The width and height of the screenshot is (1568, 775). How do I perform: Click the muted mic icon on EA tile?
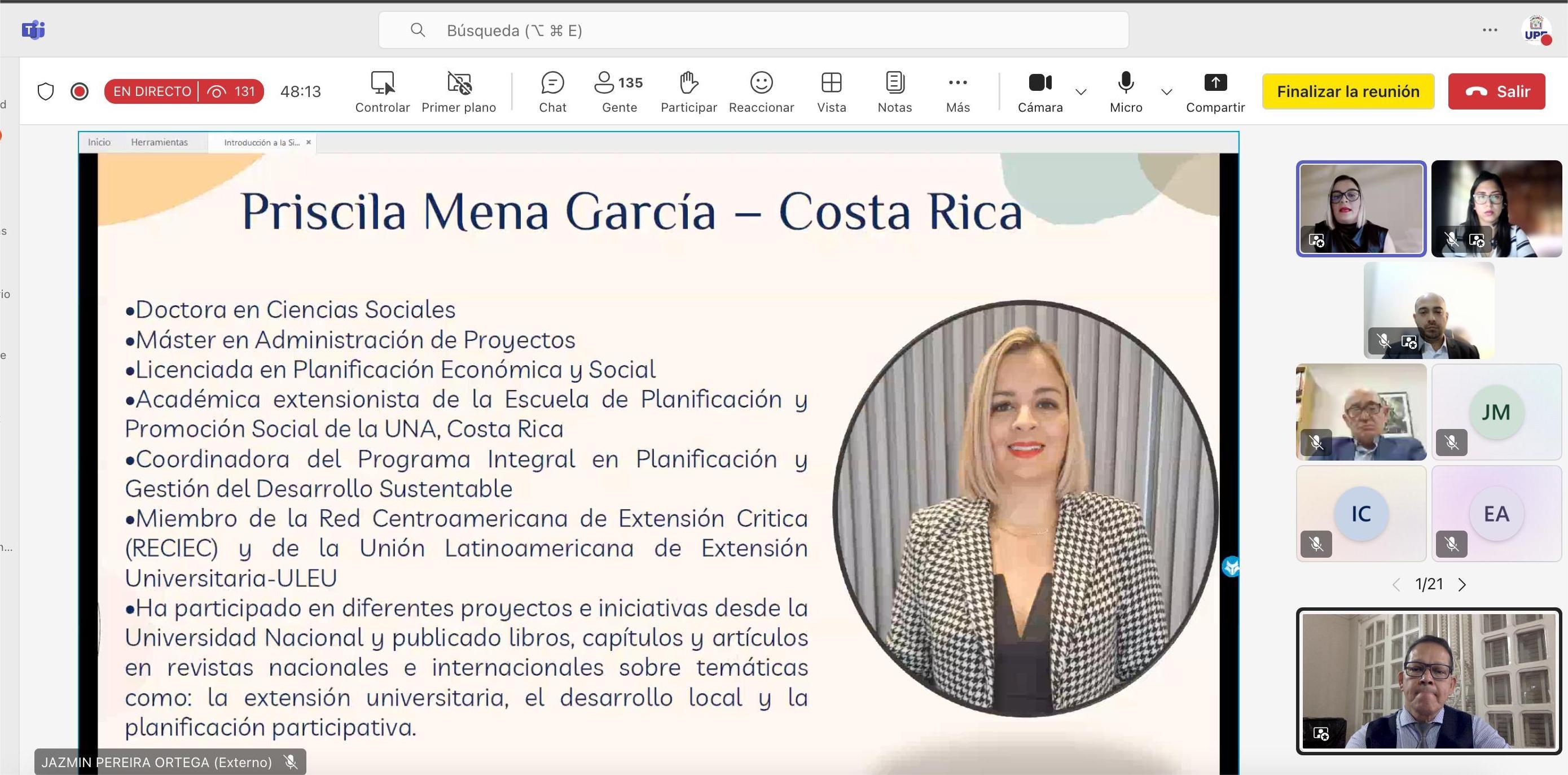(x=1452, y=544)
